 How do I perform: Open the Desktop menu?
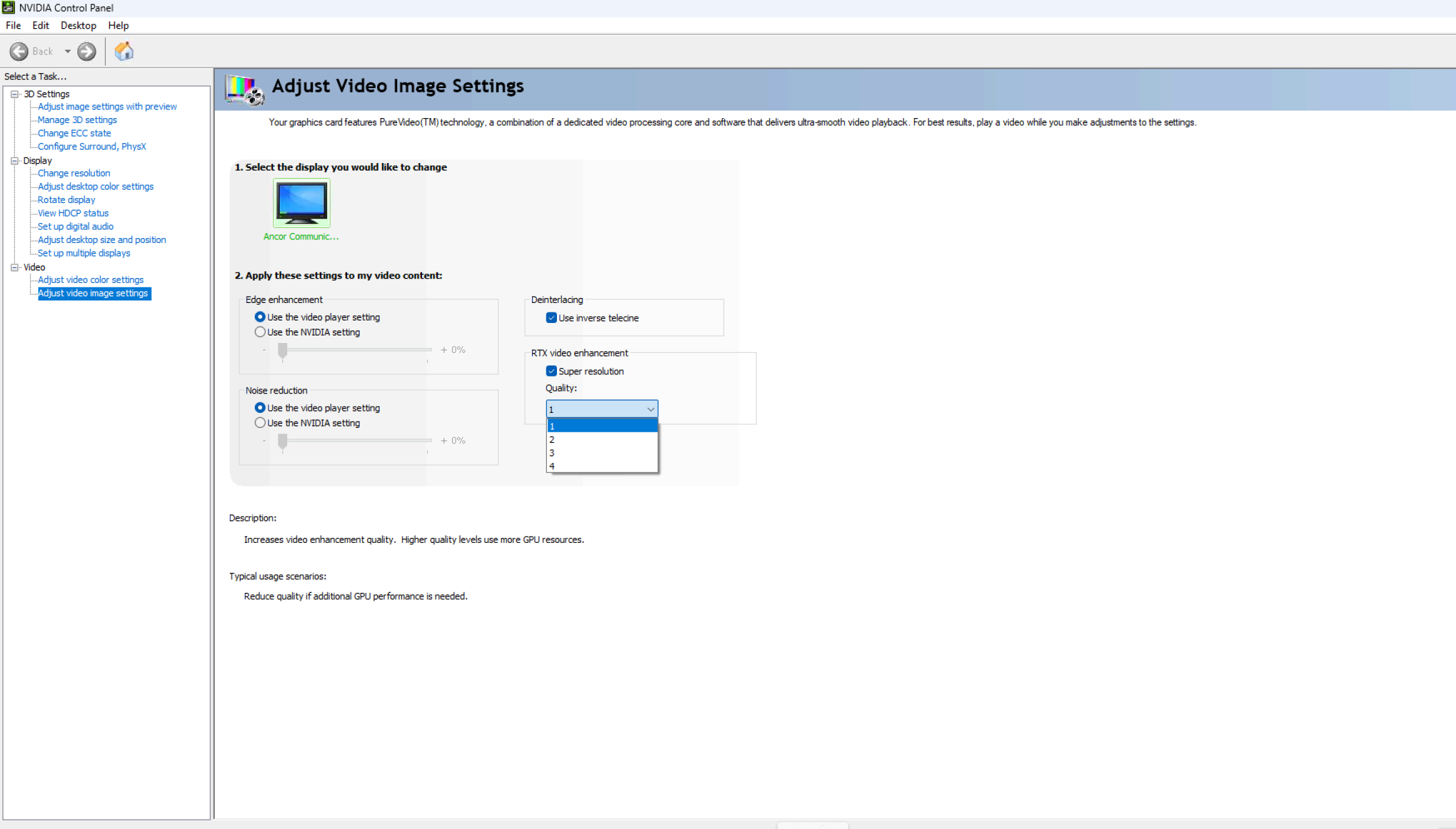click(78, 26)
